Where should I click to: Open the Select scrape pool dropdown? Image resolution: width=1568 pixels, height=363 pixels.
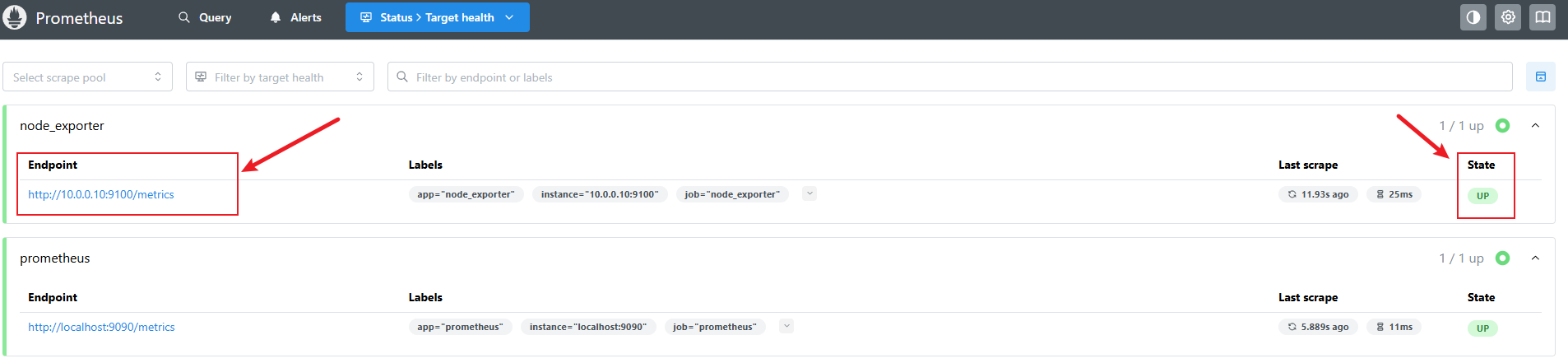click(87, 77)
